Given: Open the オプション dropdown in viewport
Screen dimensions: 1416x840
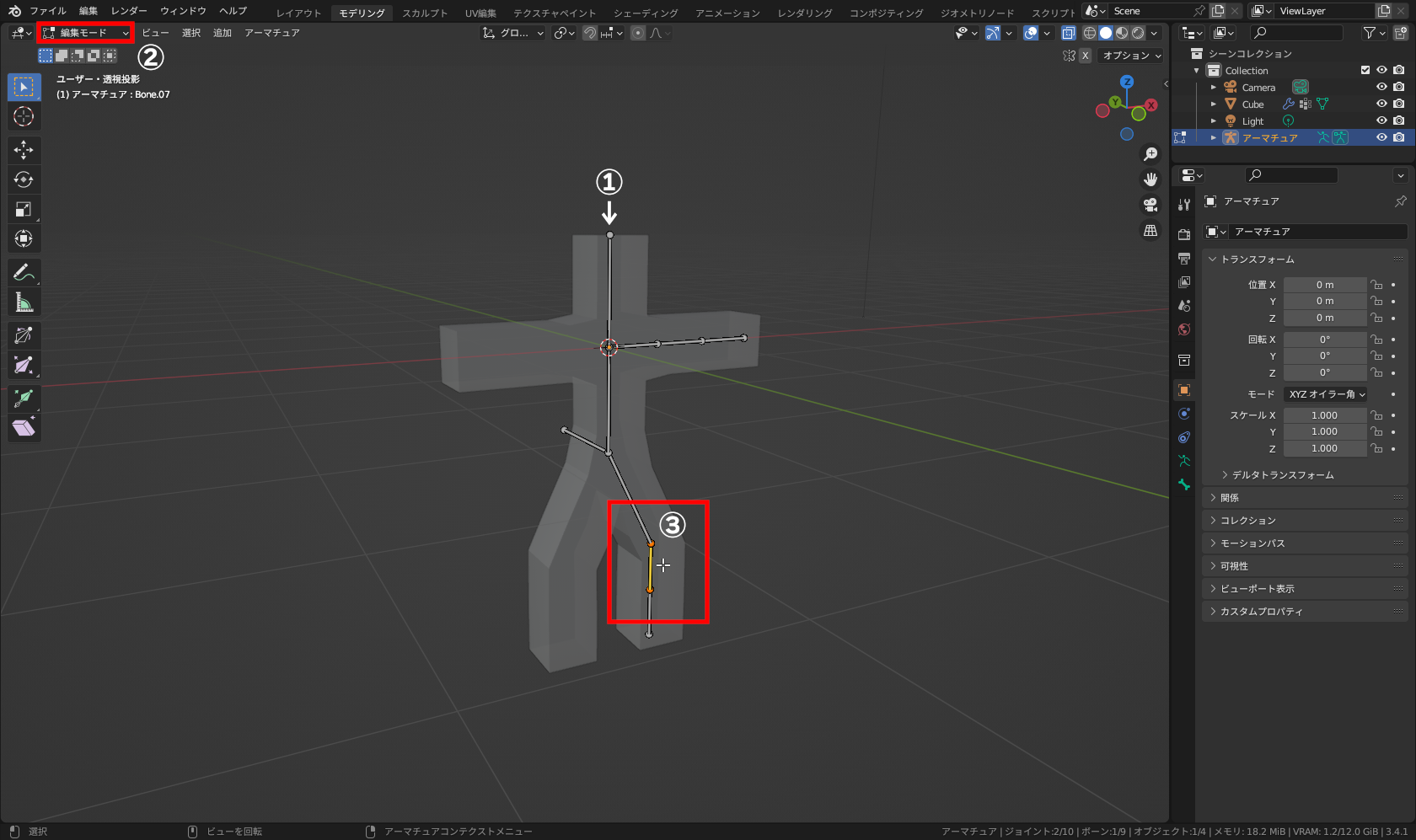Looking at the screenshot, I should pos(1132,56).
